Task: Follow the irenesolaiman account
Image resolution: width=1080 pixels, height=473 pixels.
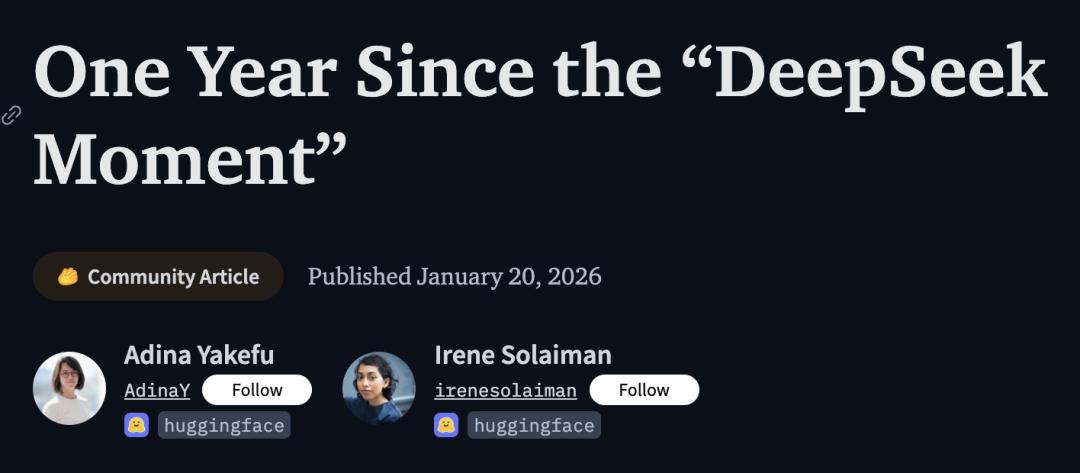Action: pyautogui.click(x=644, y=390)
